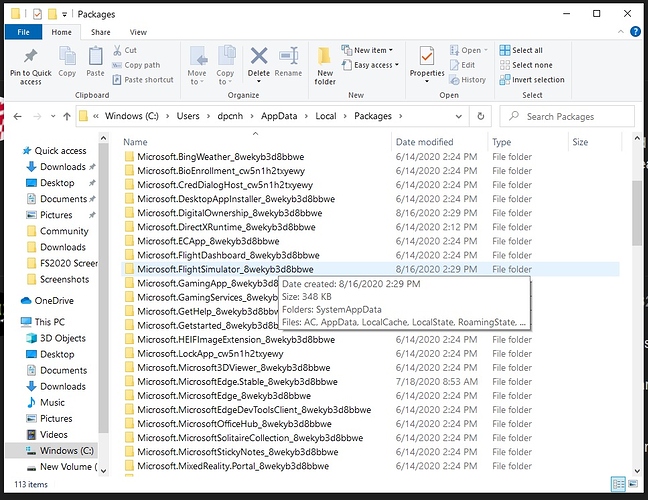Select Videos in navigation pane
Viewport: 648px width, 500px height.
tap(53, 434)
